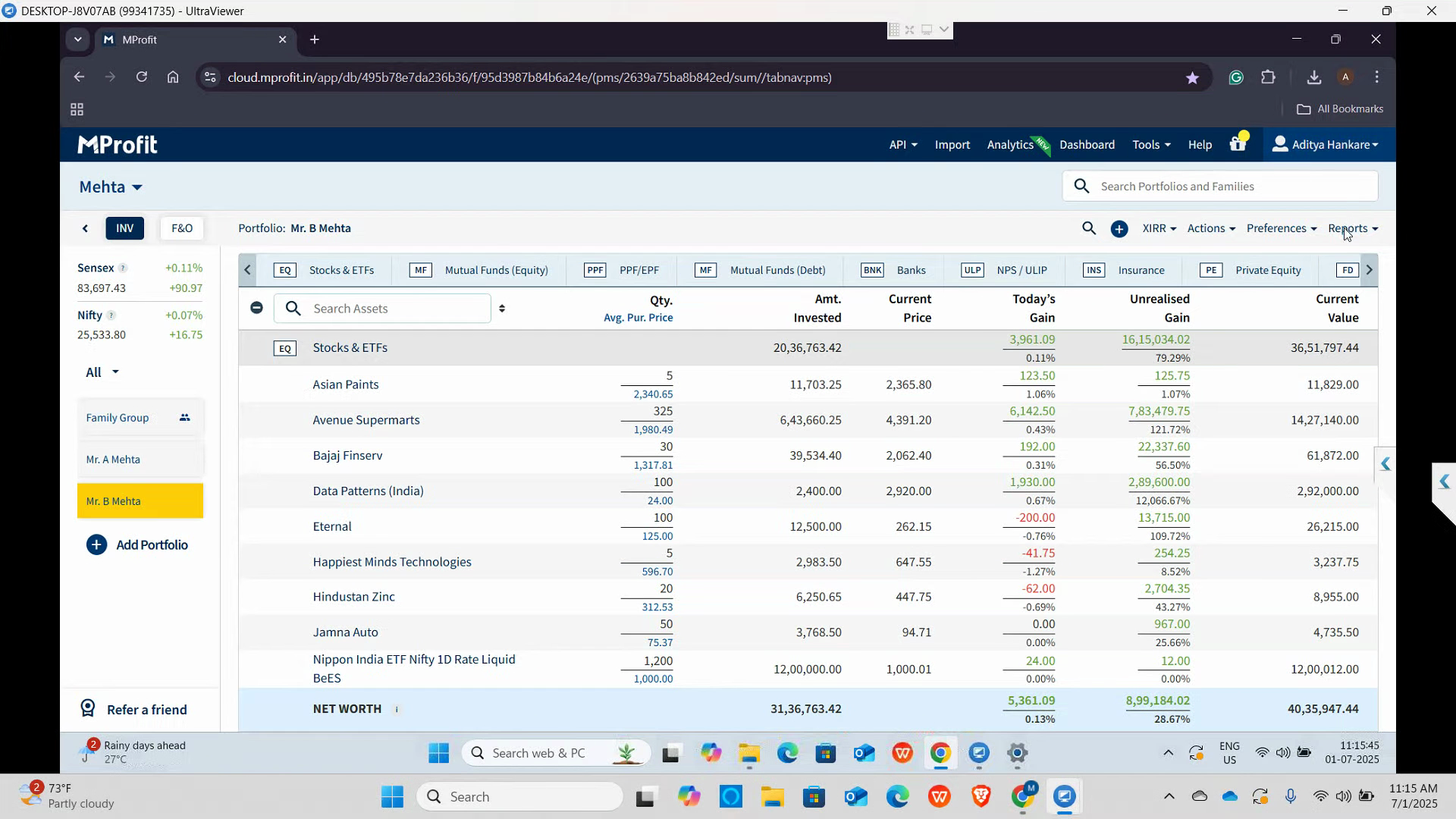
Task: Click the Refer a friend badge icon
Action: (x=88, y=709)
